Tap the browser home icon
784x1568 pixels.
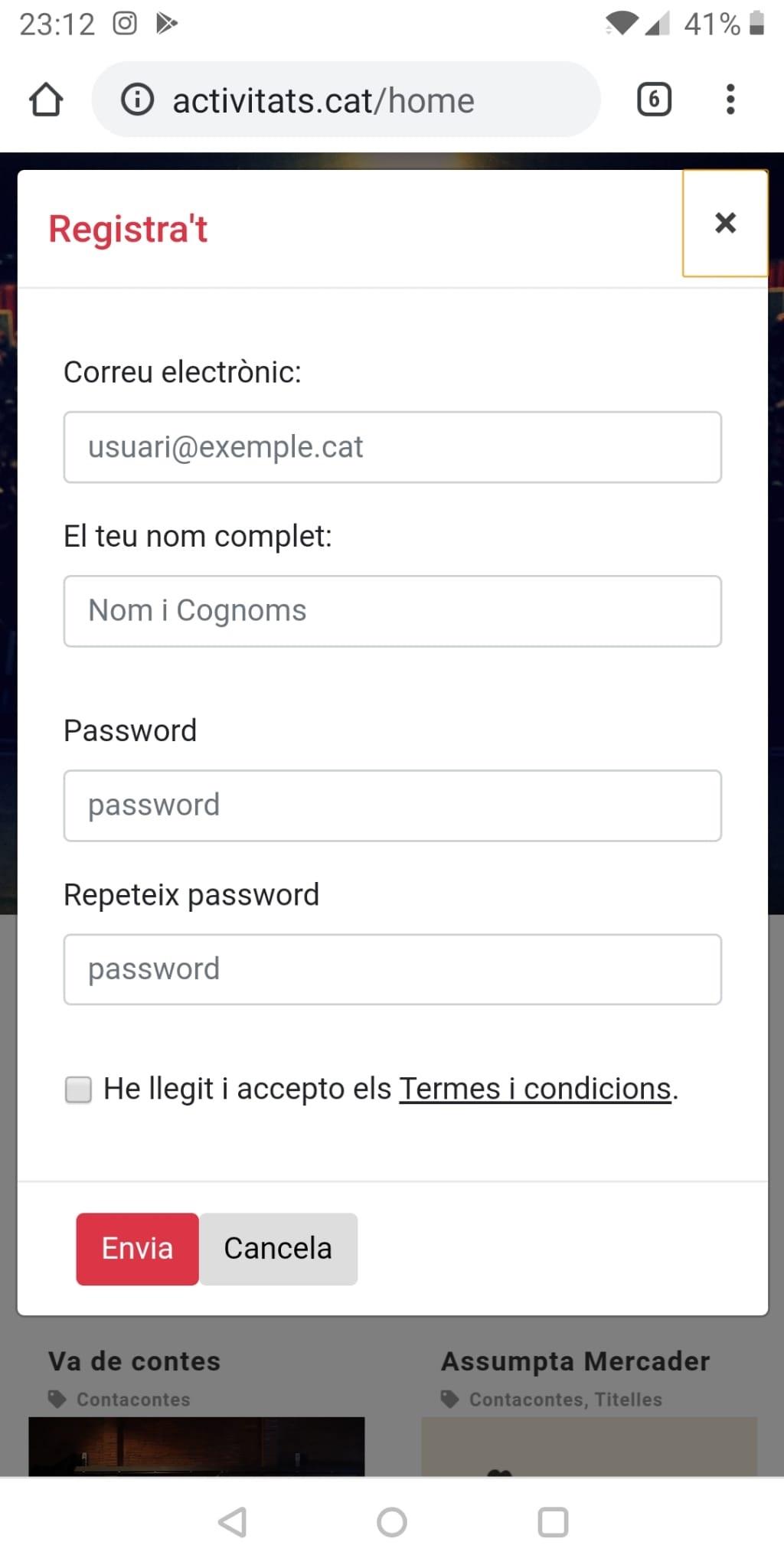coord(46,100)
